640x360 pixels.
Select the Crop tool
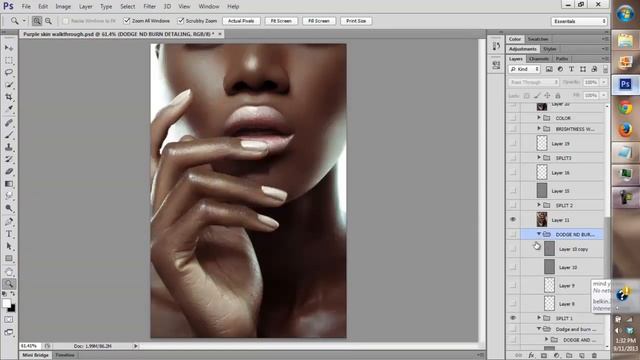[x=9, y=97]
